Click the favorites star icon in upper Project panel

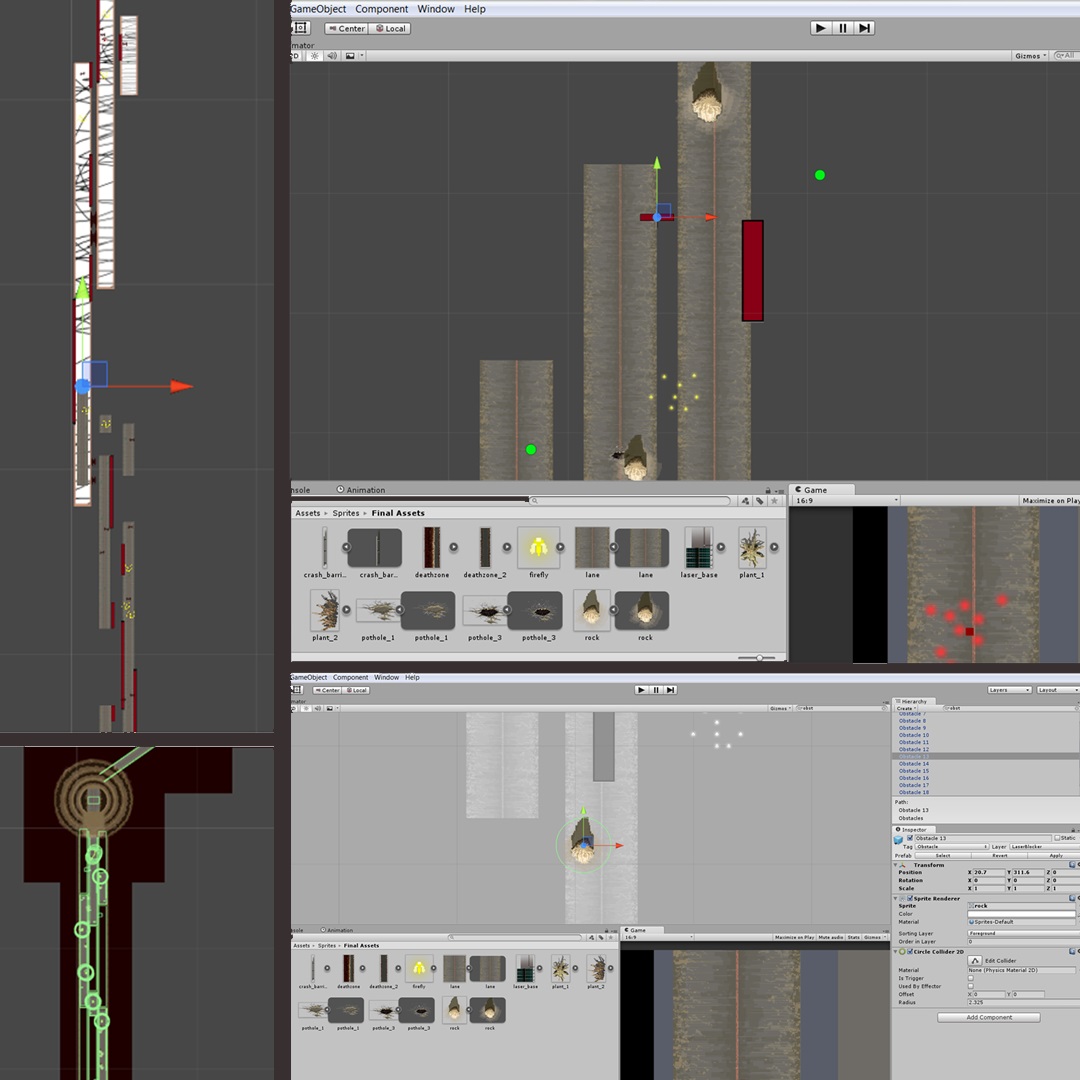click(x=774, y=501)
